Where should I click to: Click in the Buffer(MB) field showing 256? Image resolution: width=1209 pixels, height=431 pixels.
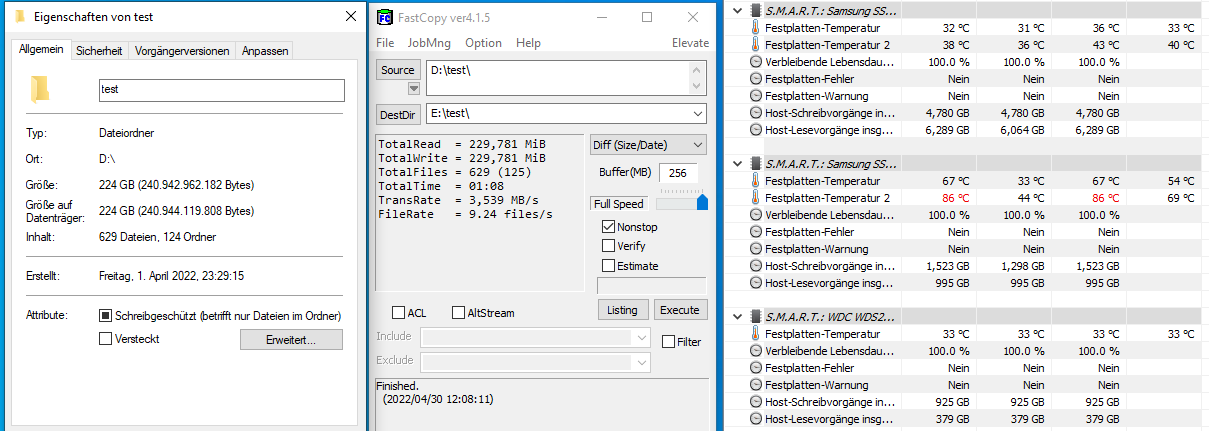679,173
